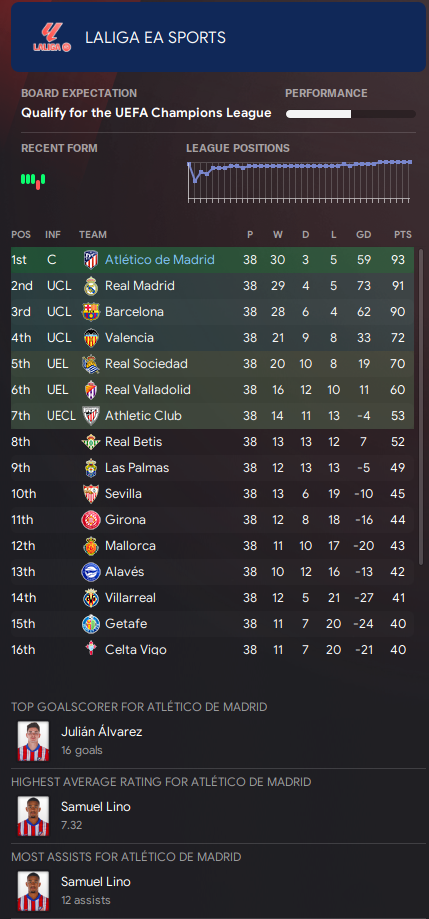Click the Barcelona club crest
The height and width of the screenshot is (919, 429).
[x=91, y=312]
